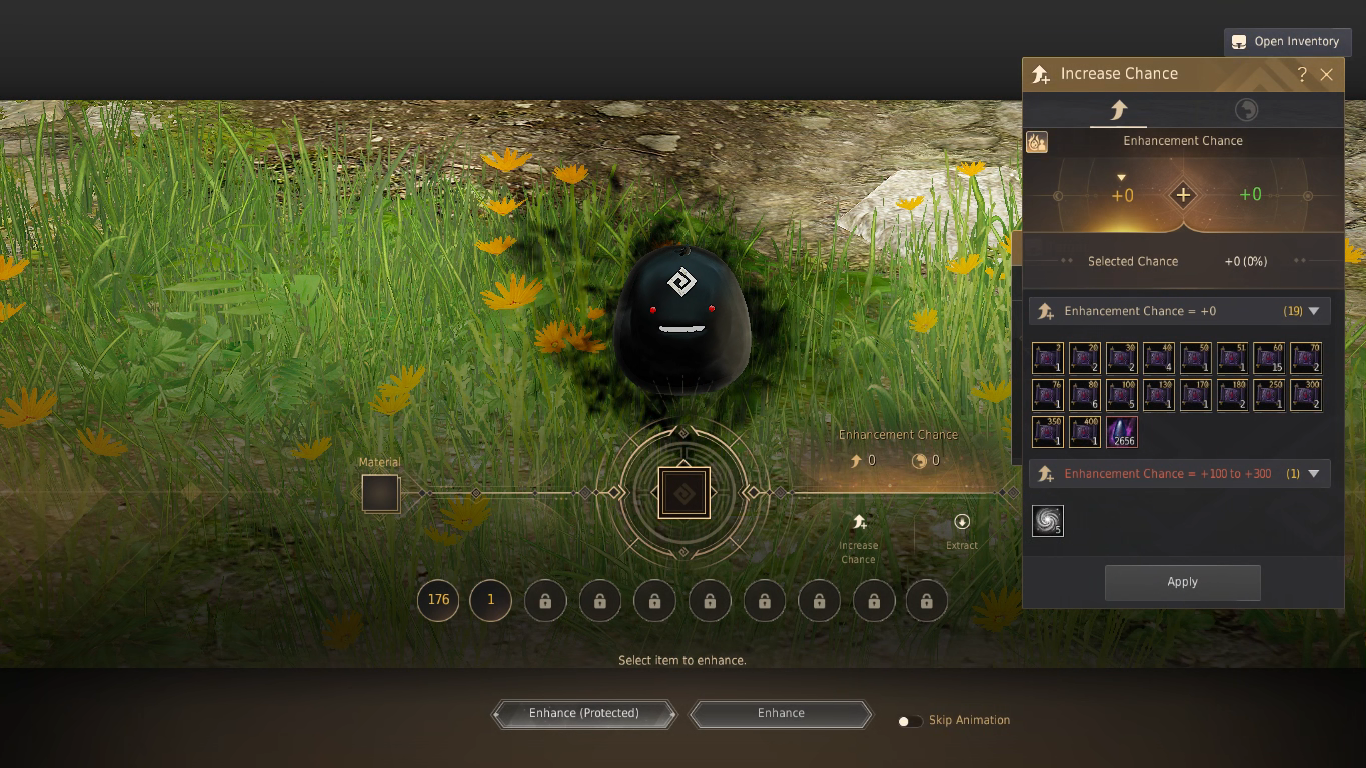Select the +60 scroll with quantity 15
Viewport: 1366px width, 768px height.
(1270, 358)
